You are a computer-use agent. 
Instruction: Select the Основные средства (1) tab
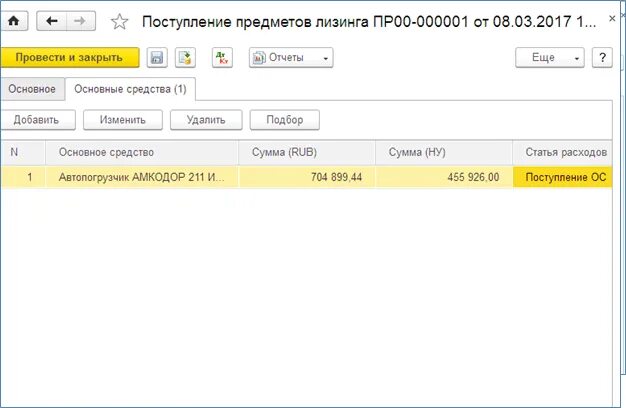(130, 89)
